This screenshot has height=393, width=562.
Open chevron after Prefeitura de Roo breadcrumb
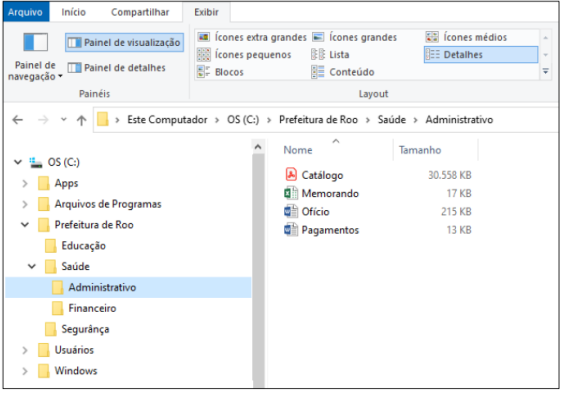point(368,120)
